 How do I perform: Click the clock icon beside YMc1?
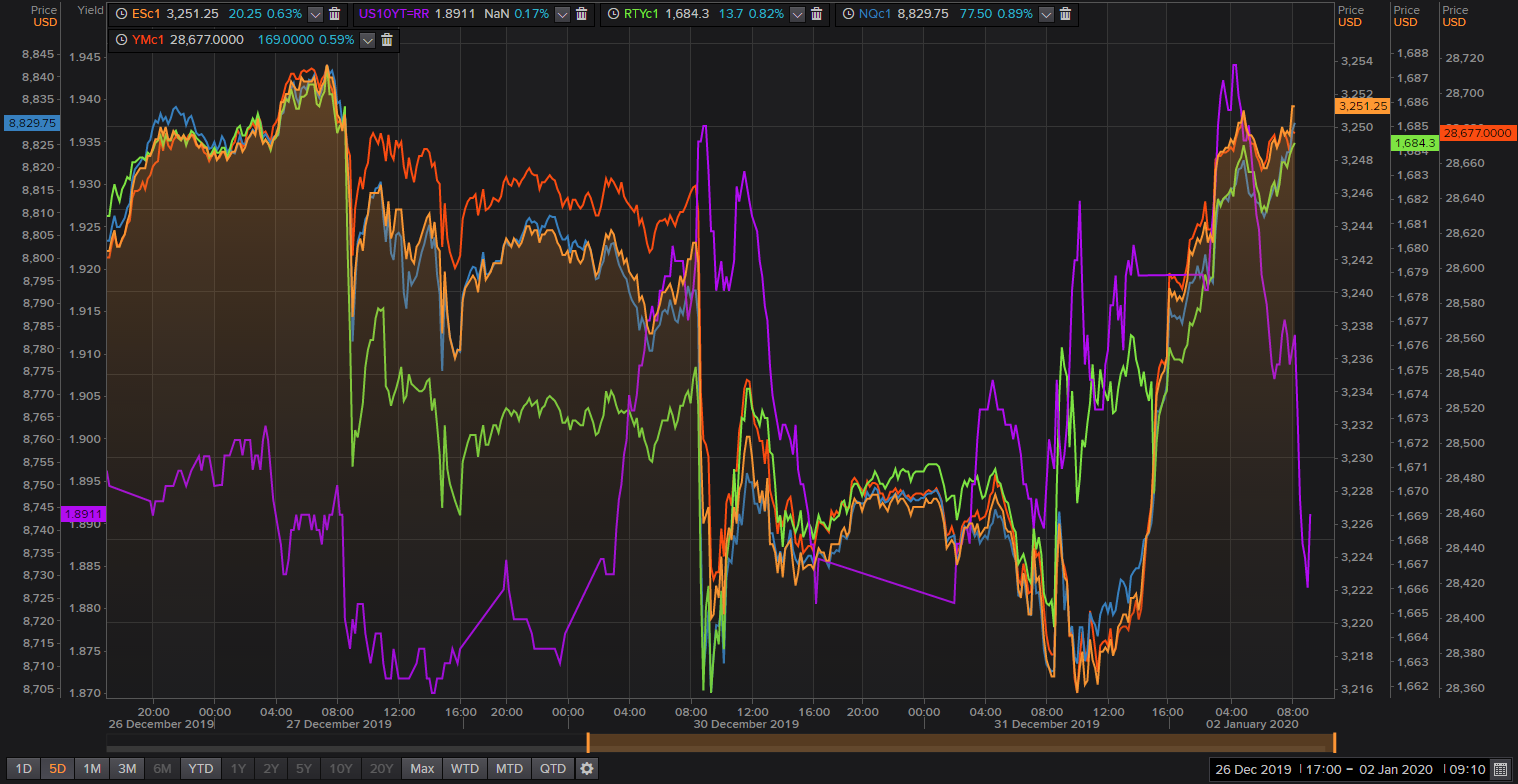(x=120, y=40)
